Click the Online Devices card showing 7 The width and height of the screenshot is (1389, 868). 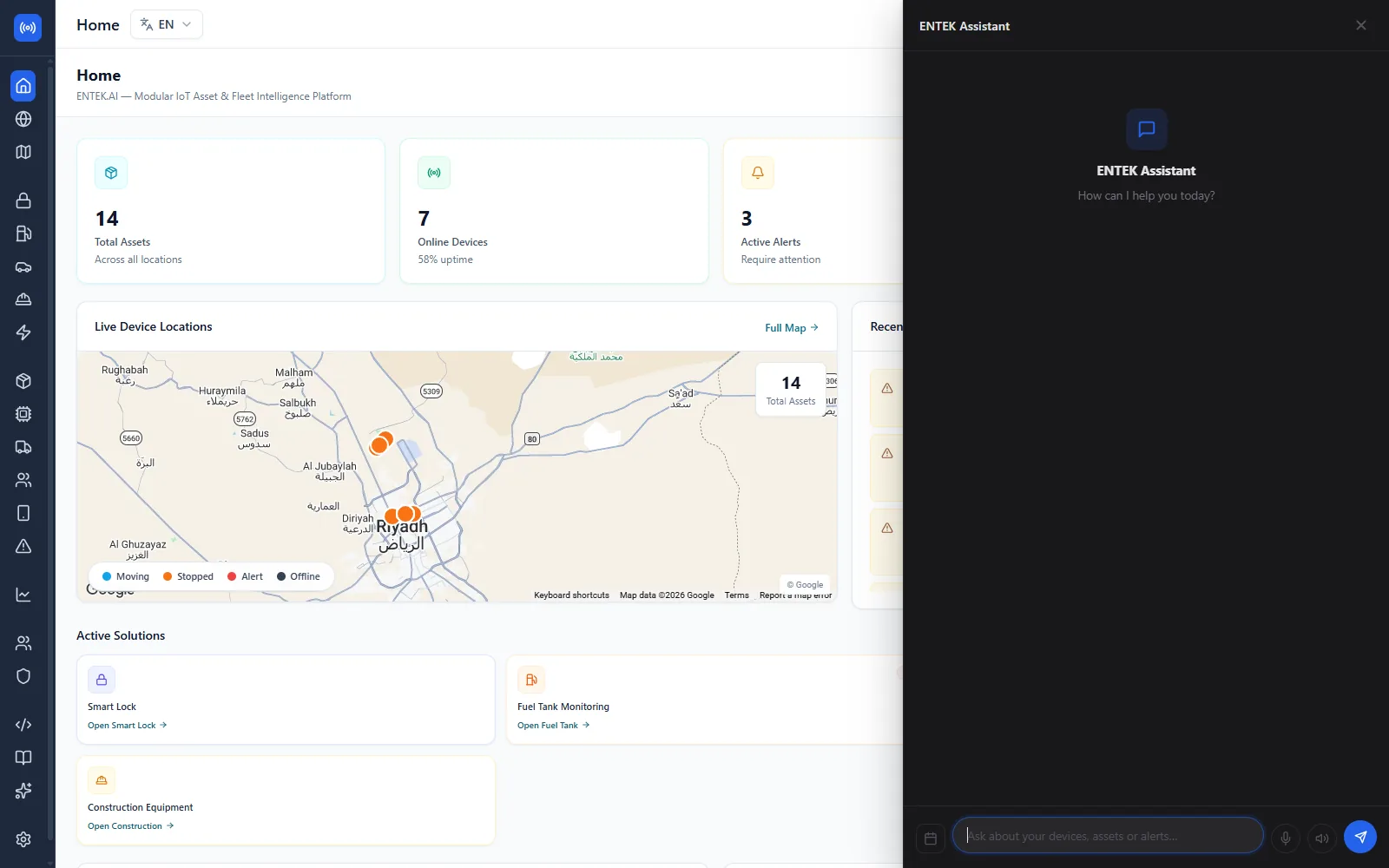click(x=554, y=211)
